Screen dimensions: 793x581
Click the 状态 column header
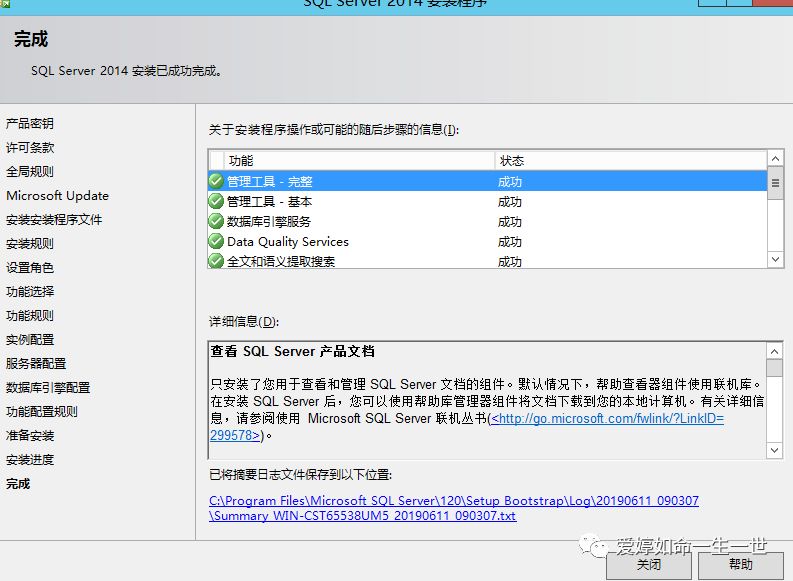coord(630,160)
